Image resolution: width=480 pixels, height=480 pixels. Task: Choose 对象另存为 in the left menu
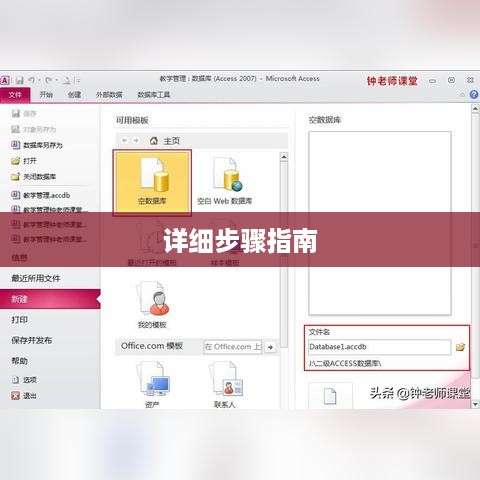tap(34, 129)
